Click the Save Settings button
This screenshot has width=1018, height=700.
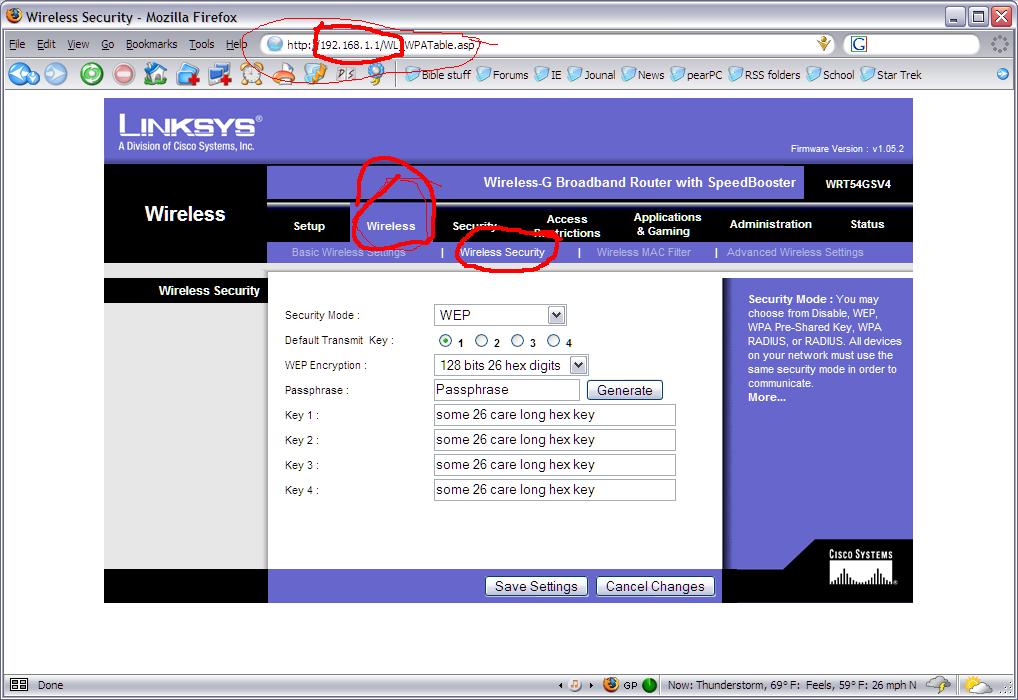click(536, 586)
